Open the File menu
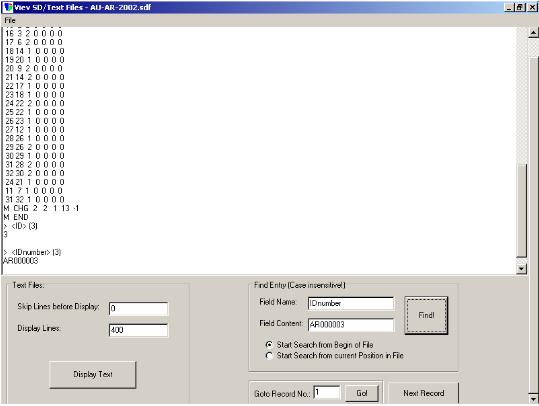The height and width of the screenshot is (406, 539). [10, 21]
